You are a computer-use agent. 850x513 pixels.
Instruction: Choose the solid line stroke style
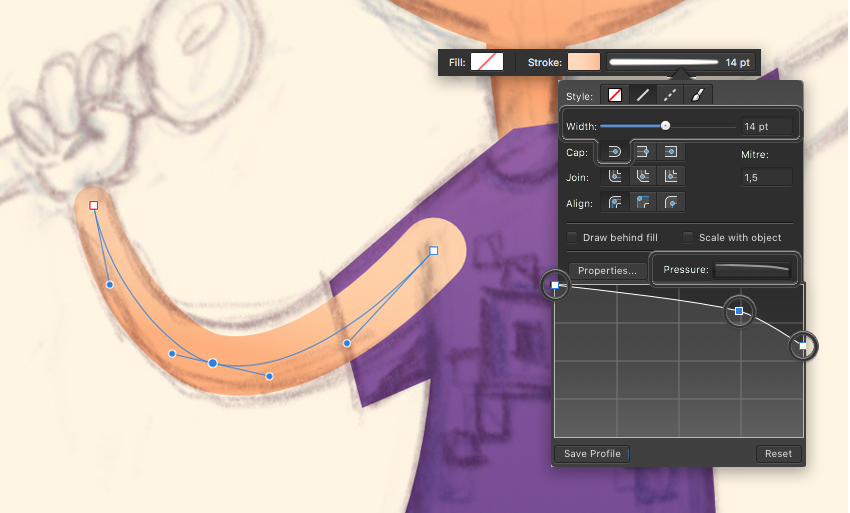pyautogui.click(x=644, y=96)
